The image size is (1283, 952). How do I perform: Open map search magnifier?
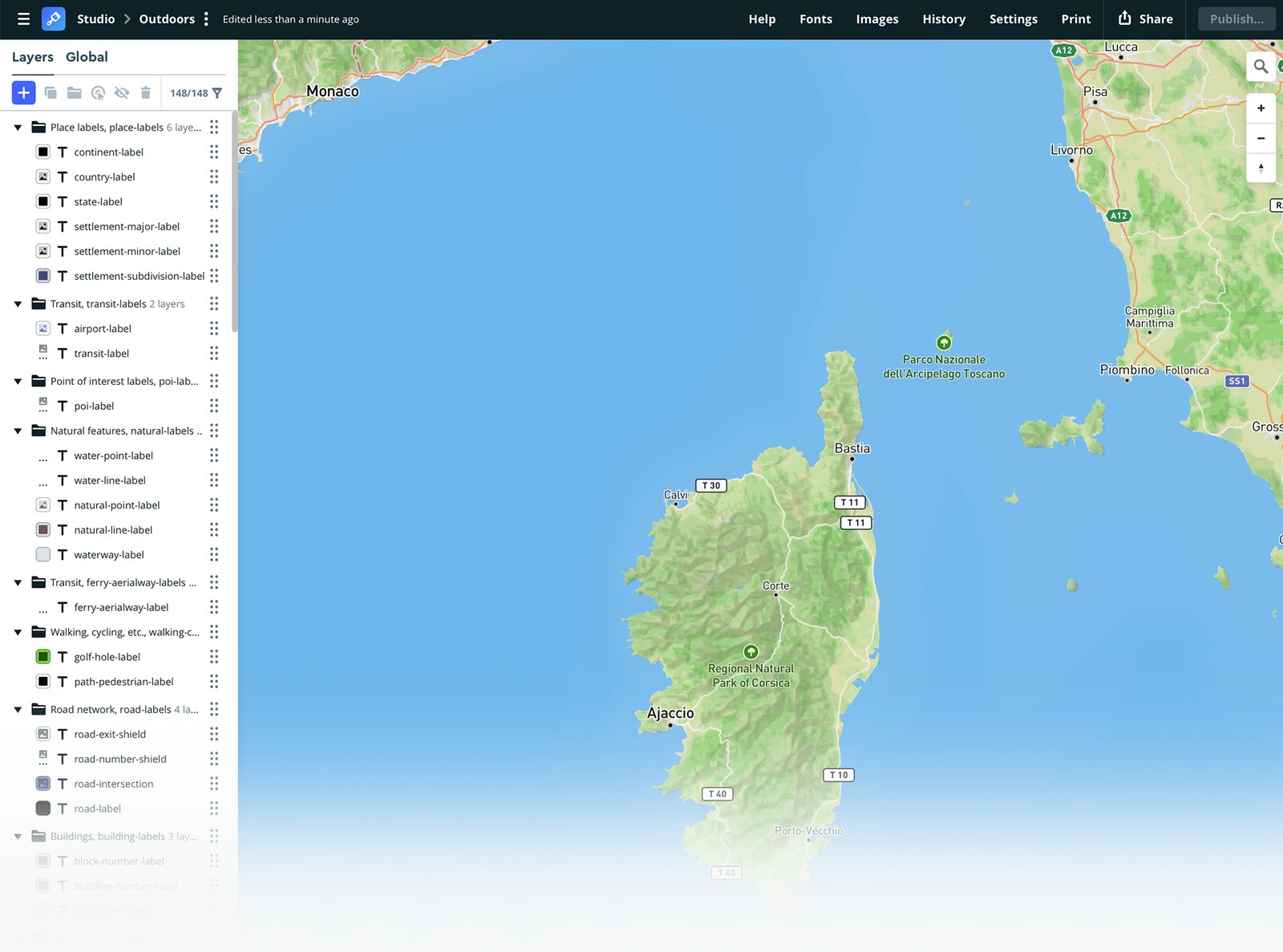click(x=1261, y=67)
